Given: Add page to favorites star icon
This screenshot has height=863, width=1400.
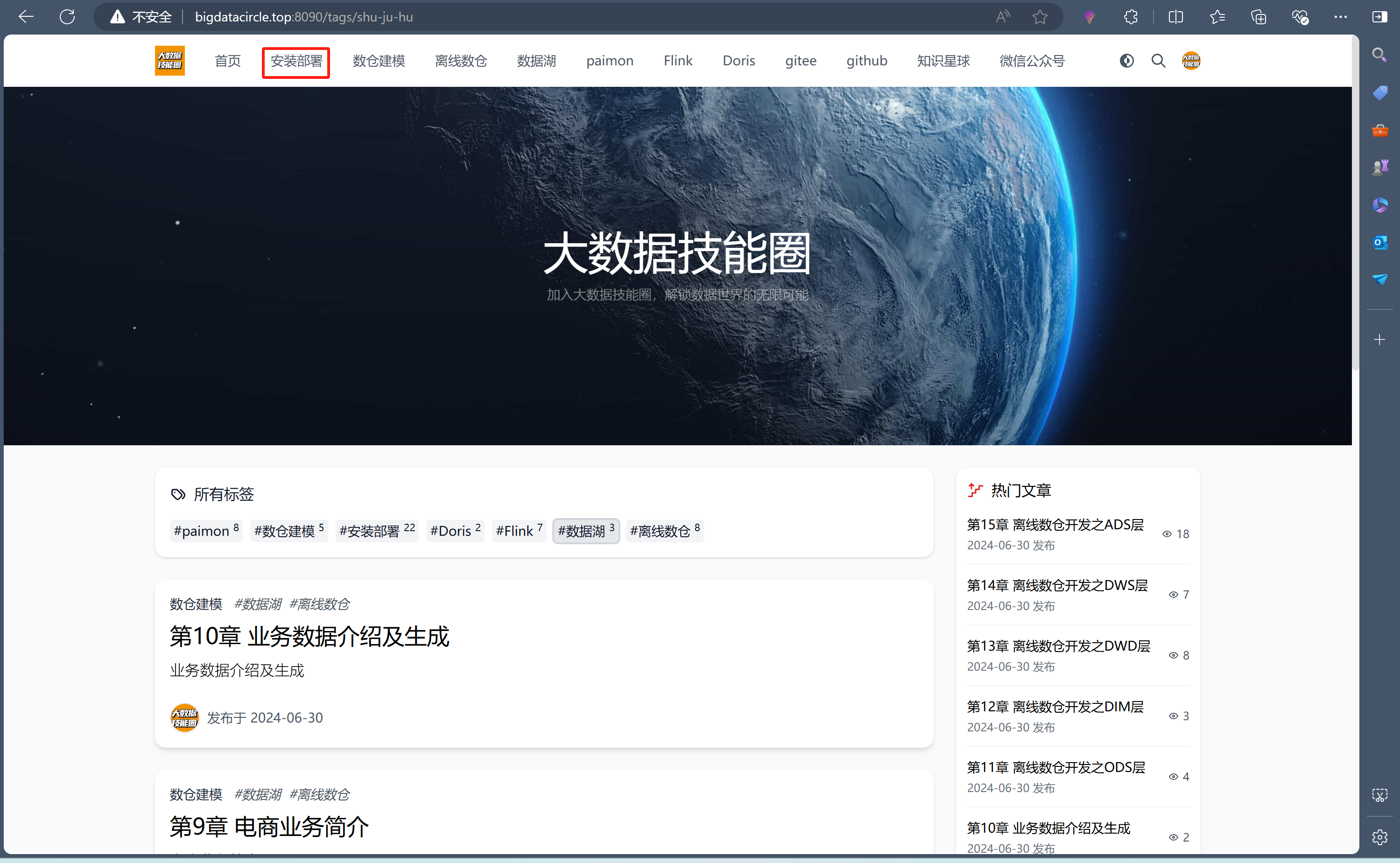Looking at the screenshot, I should 1040,16.
